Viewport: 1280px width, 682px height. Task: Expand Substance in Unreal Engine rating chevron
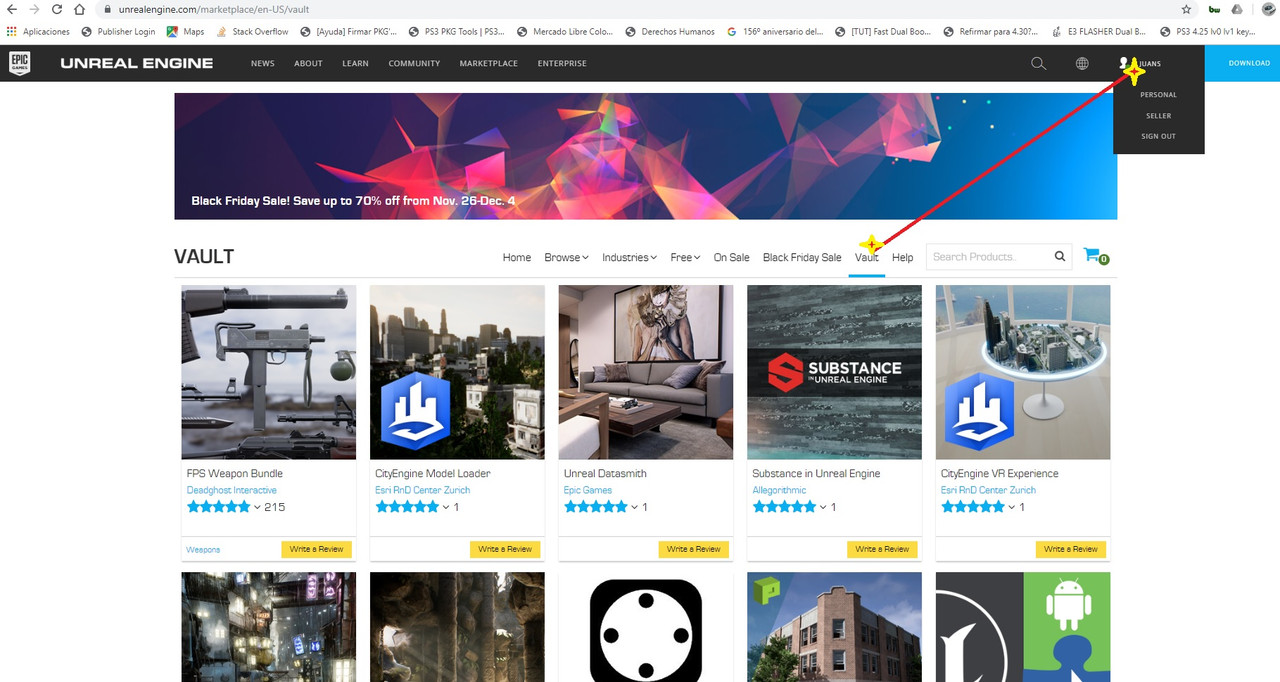823,507
